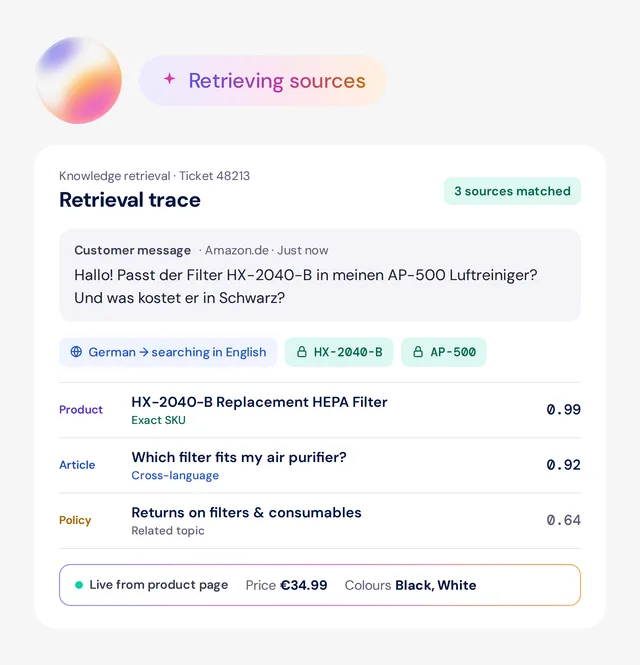Click the sparkle icon beside Retrieving sources
The height and width of the screenshot is (665, 640).
click(170, 78)
